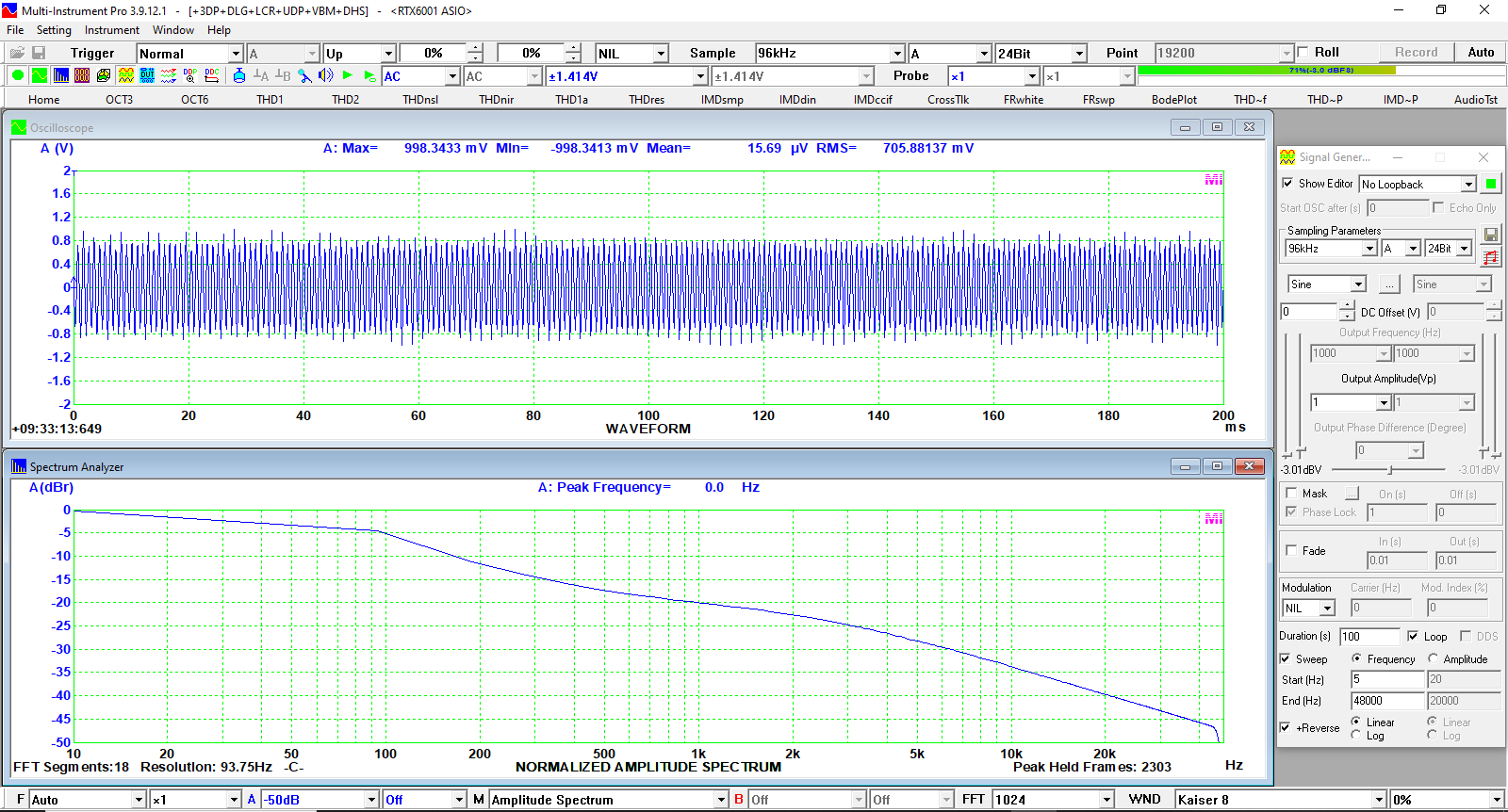
Task: Enable the Roll checkbox
Action: (x=1303, y=53)
